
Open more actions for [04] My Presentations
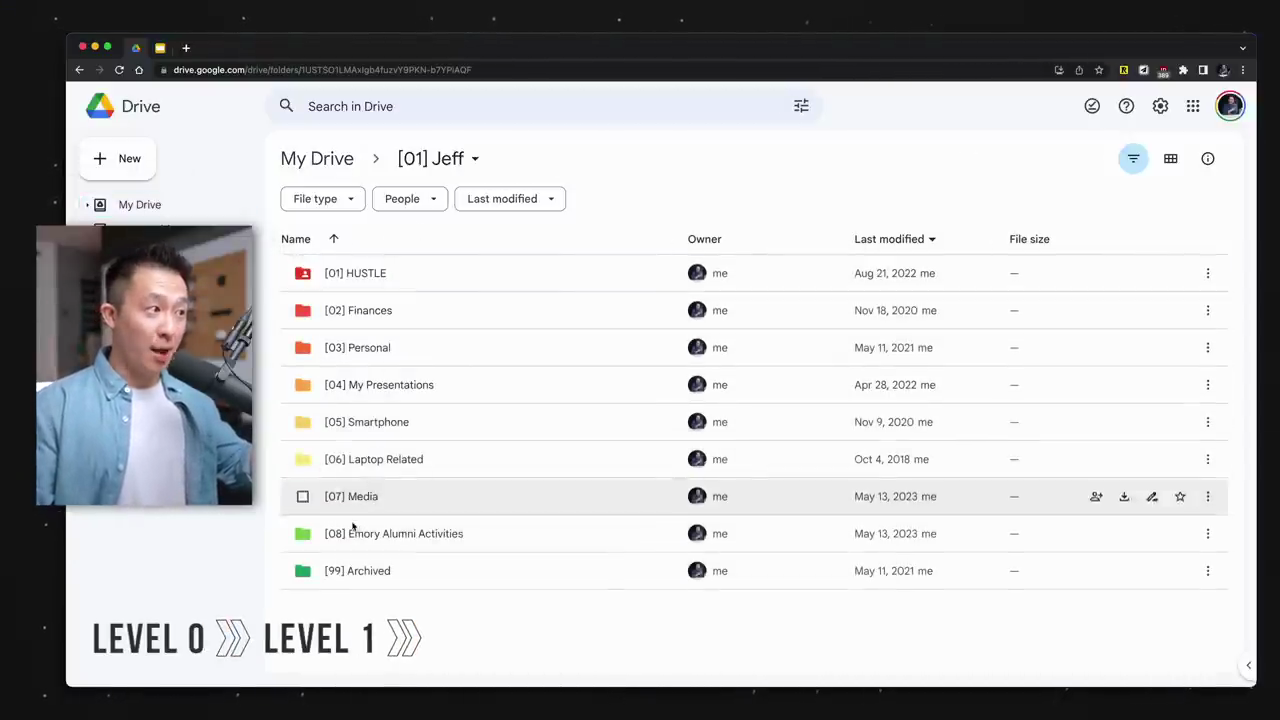(1207, 384)
